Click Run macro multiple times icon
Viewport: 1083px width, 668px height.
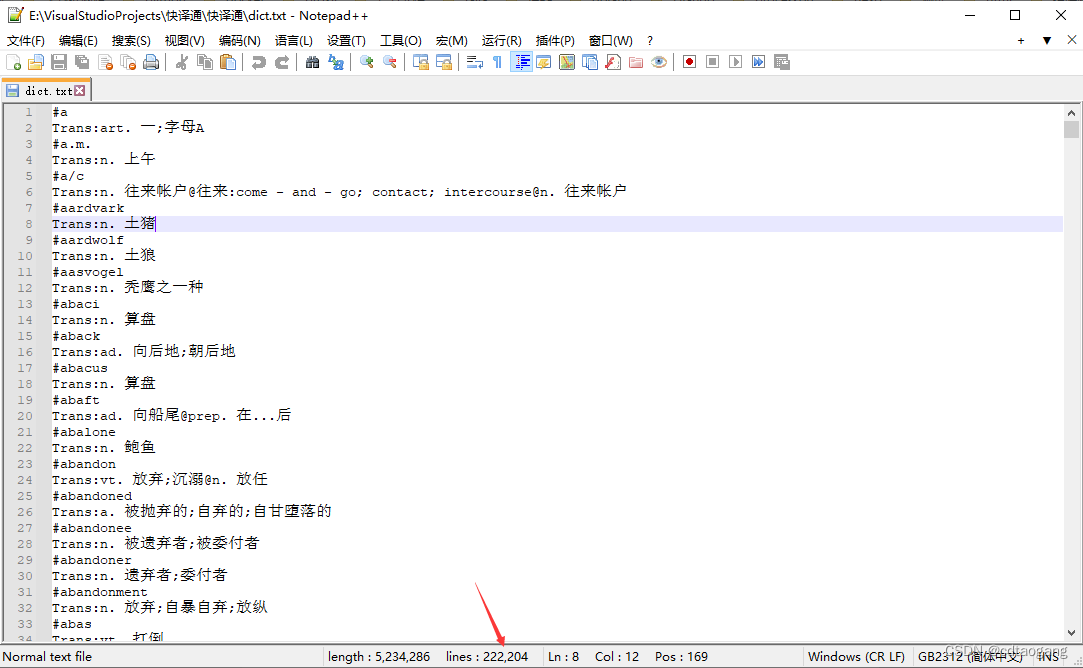tap(758, 62)
